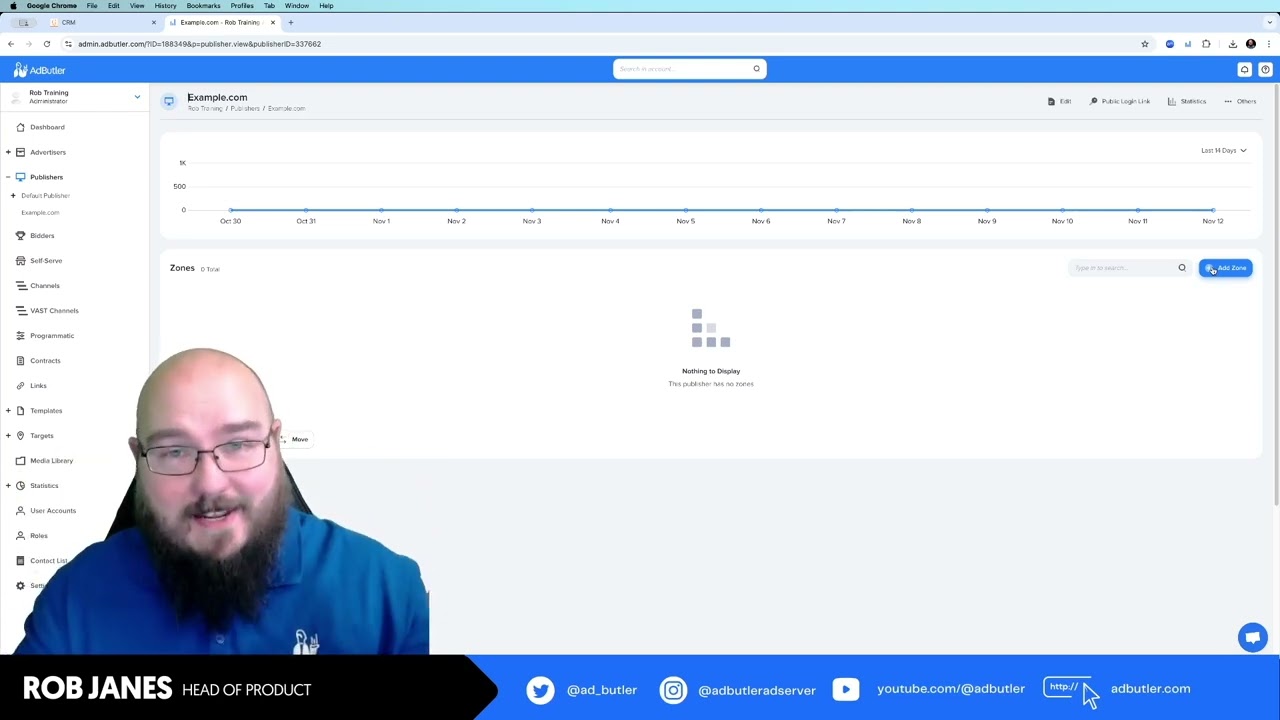Open the Dashboard home icon in sidebar
The width and height of the screenshot is (1280, 720).
click(20, 127)
